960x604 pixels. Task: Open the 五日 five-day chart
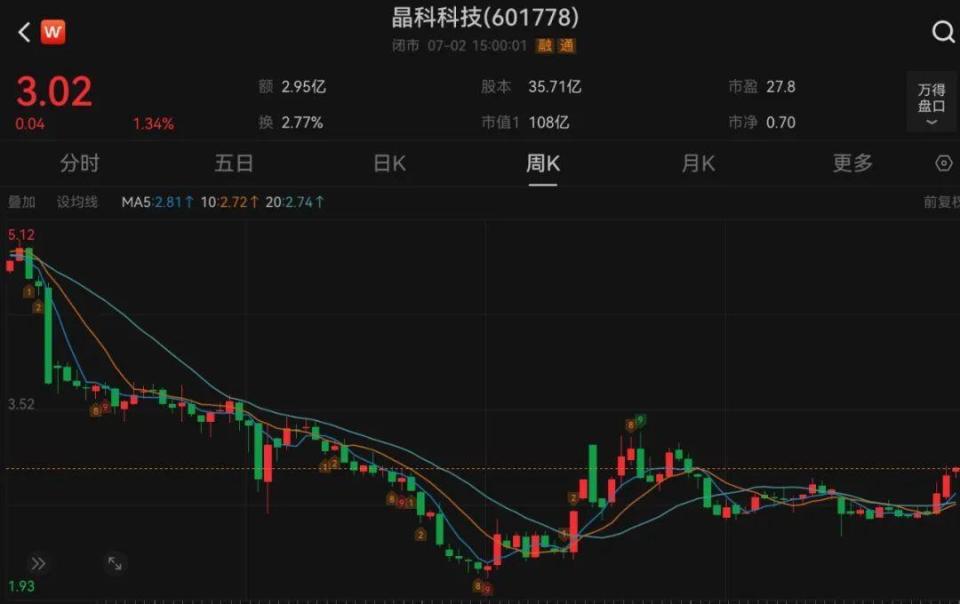click(x=234, y=163)
